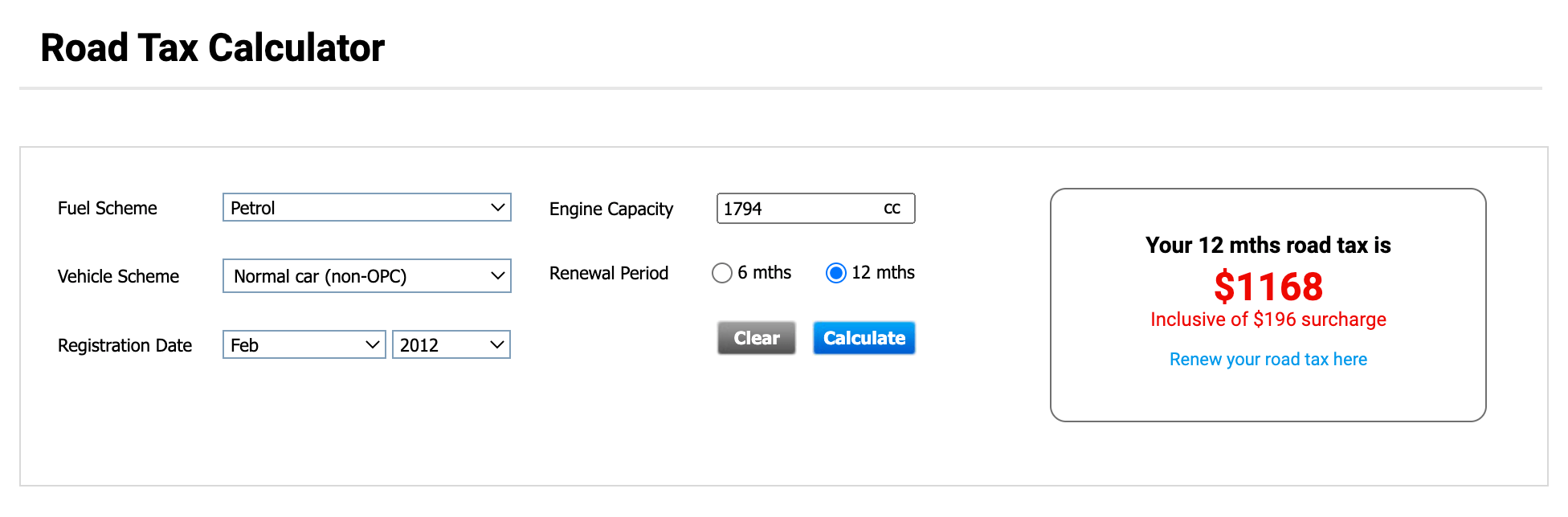This screenshot has height=517, width=1568.
Task: Keep 12 mths radio button selected
Action: pyautogui.click(x=835, y=273)
